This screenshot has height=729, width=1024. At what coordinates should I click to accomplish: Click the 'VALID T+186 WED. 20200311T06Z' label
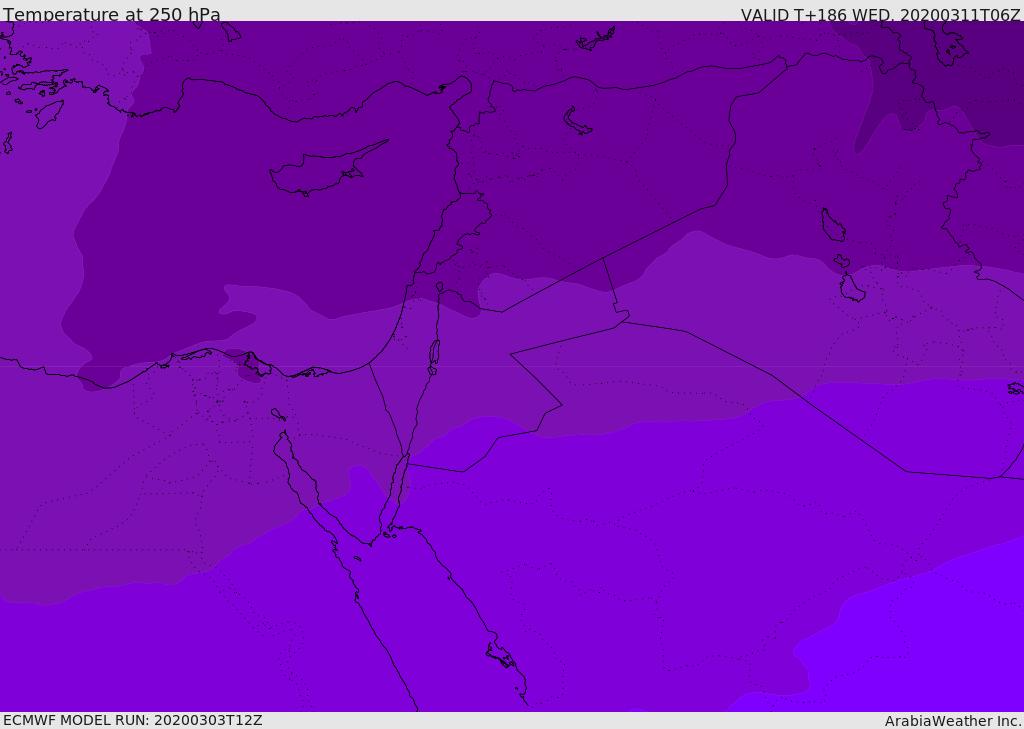pos(880,14)
